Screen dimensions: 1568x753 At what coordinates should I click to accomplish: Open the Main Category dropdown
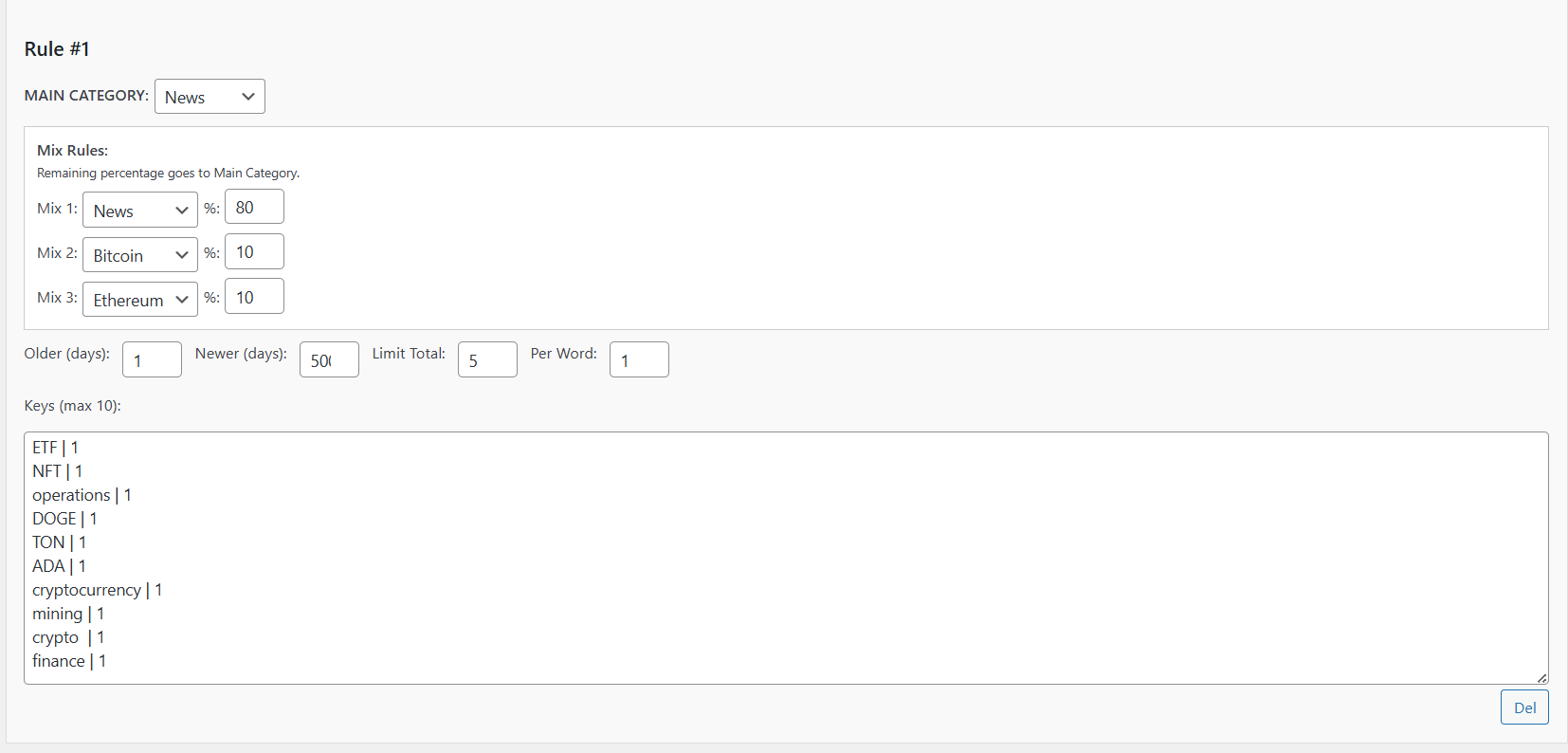click(210, 97)
